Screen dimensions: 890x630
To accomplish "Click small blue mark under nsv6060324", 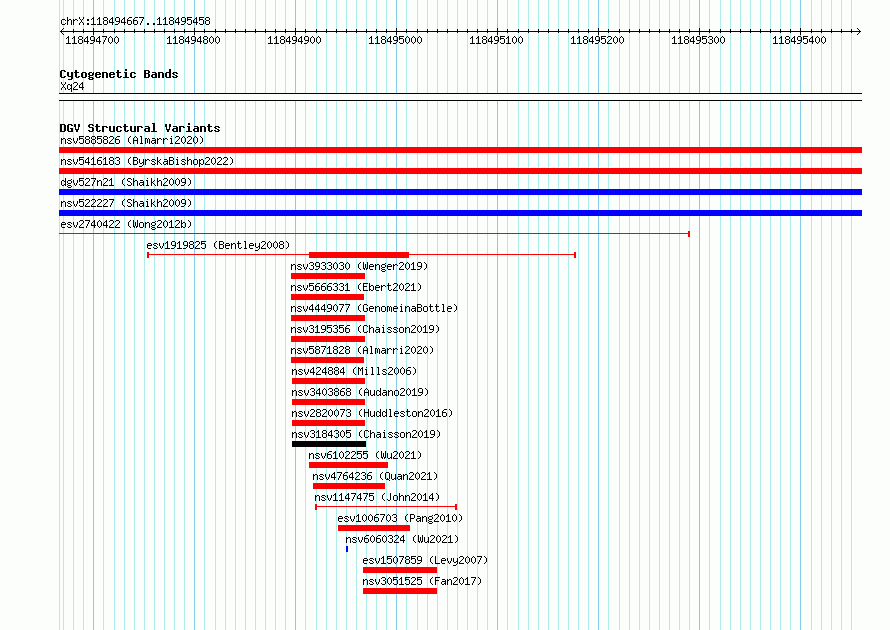I will pyautogui.click(x=347, y=549).
